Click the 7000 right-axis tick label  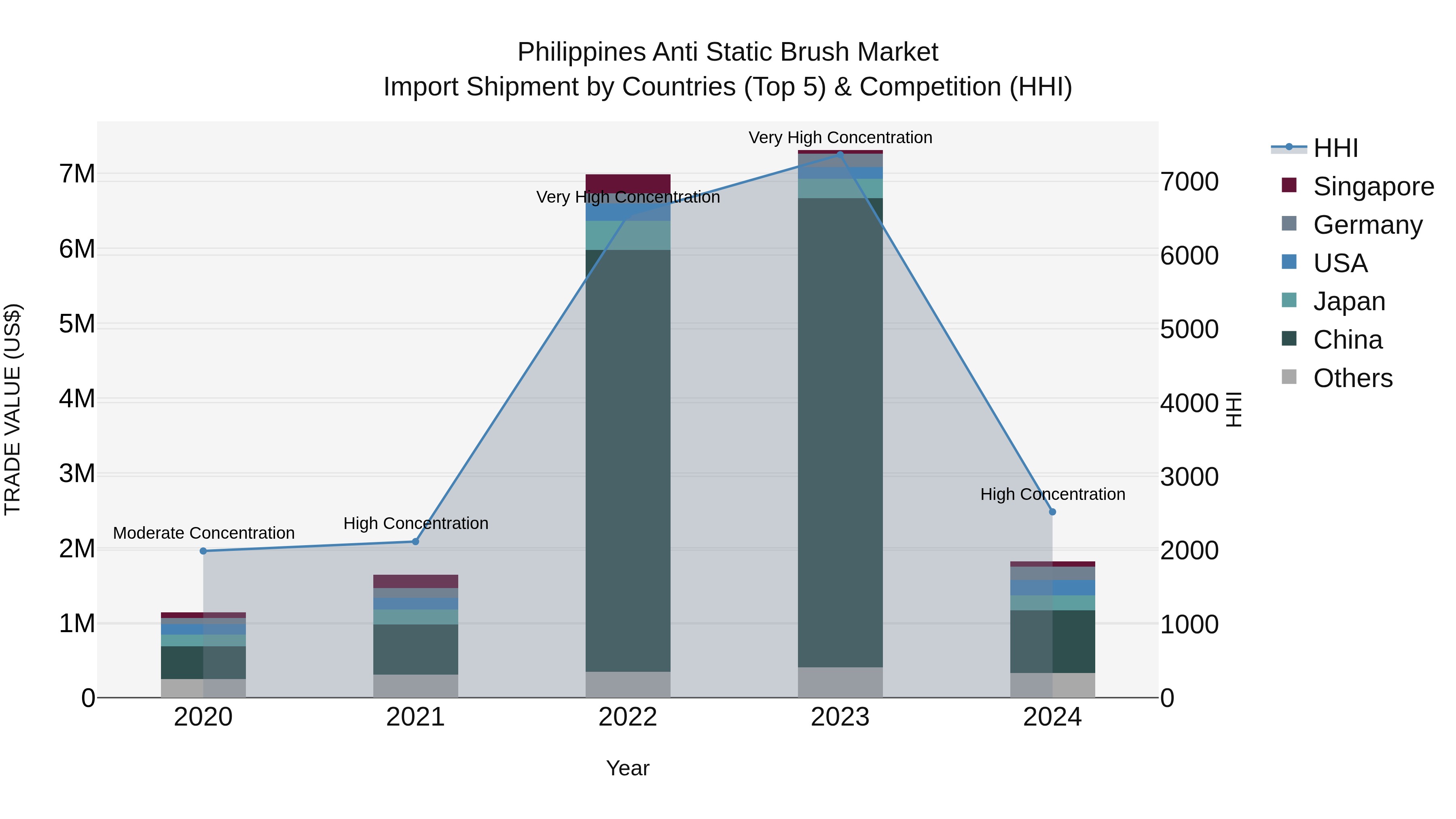(1190, 182)
